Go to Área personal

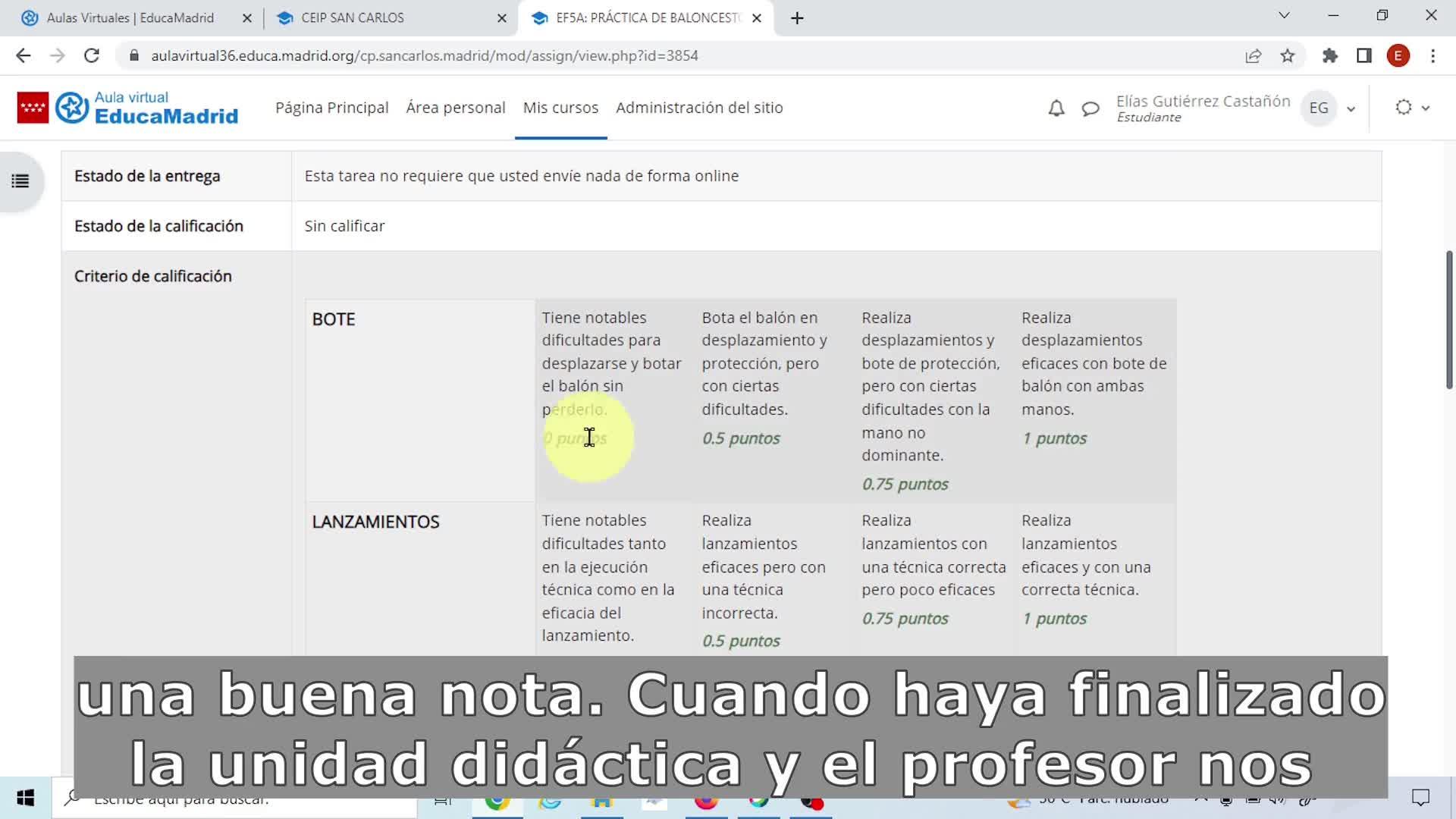click(x=455, y=108)
